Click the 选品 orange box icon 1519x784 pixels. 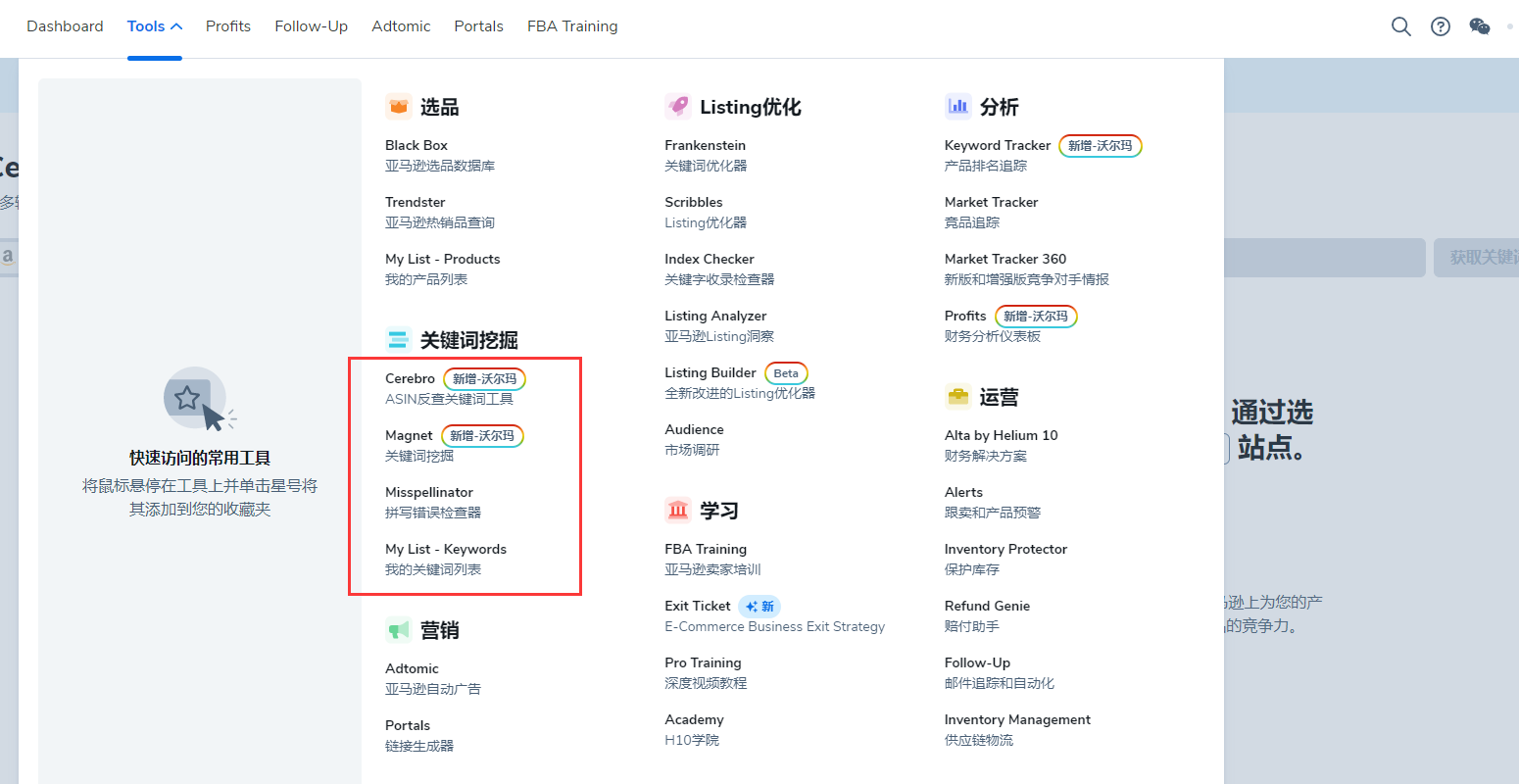point(398,106)
